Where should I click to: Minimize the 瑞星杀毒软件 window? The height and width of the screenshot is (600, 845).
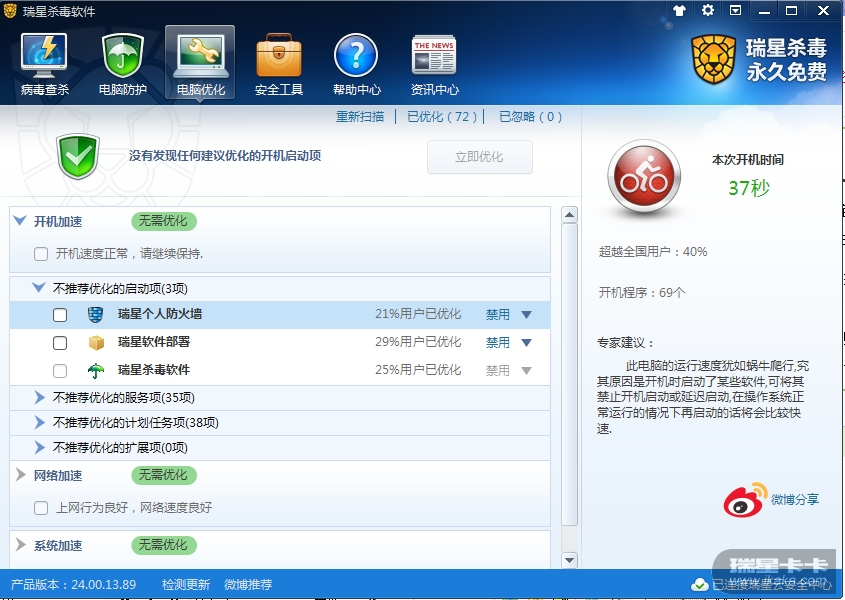[764, 11]
